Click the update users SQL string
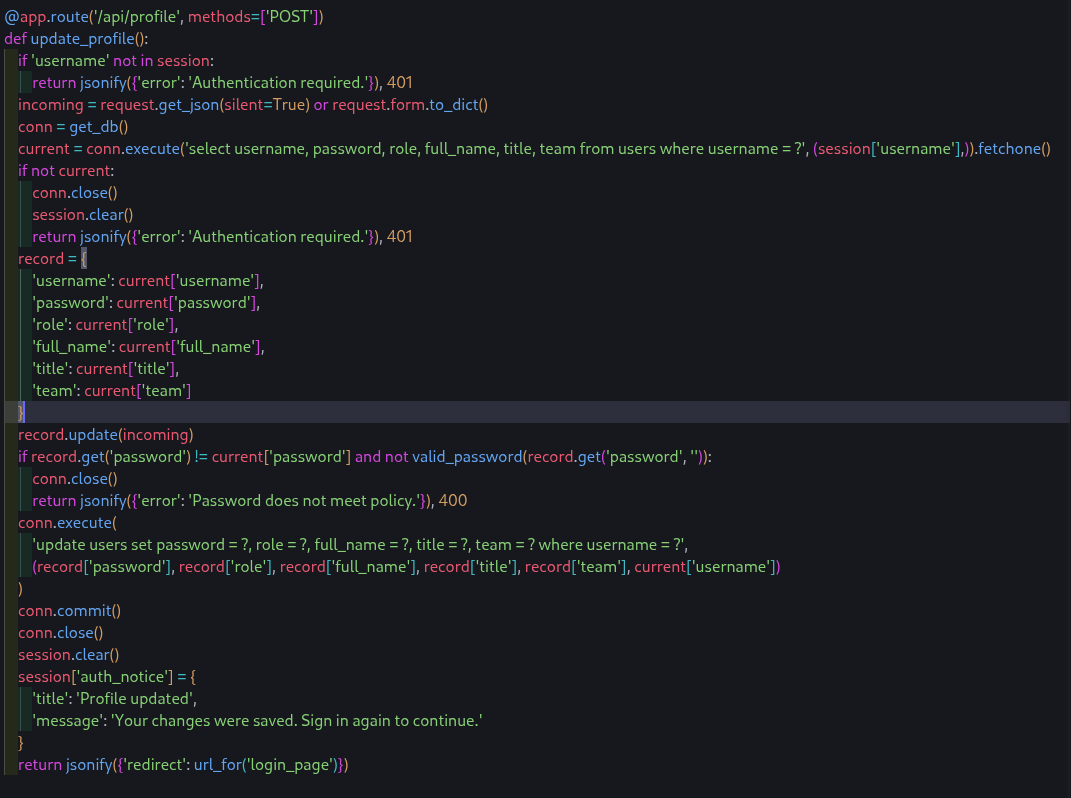 point(359,545)
